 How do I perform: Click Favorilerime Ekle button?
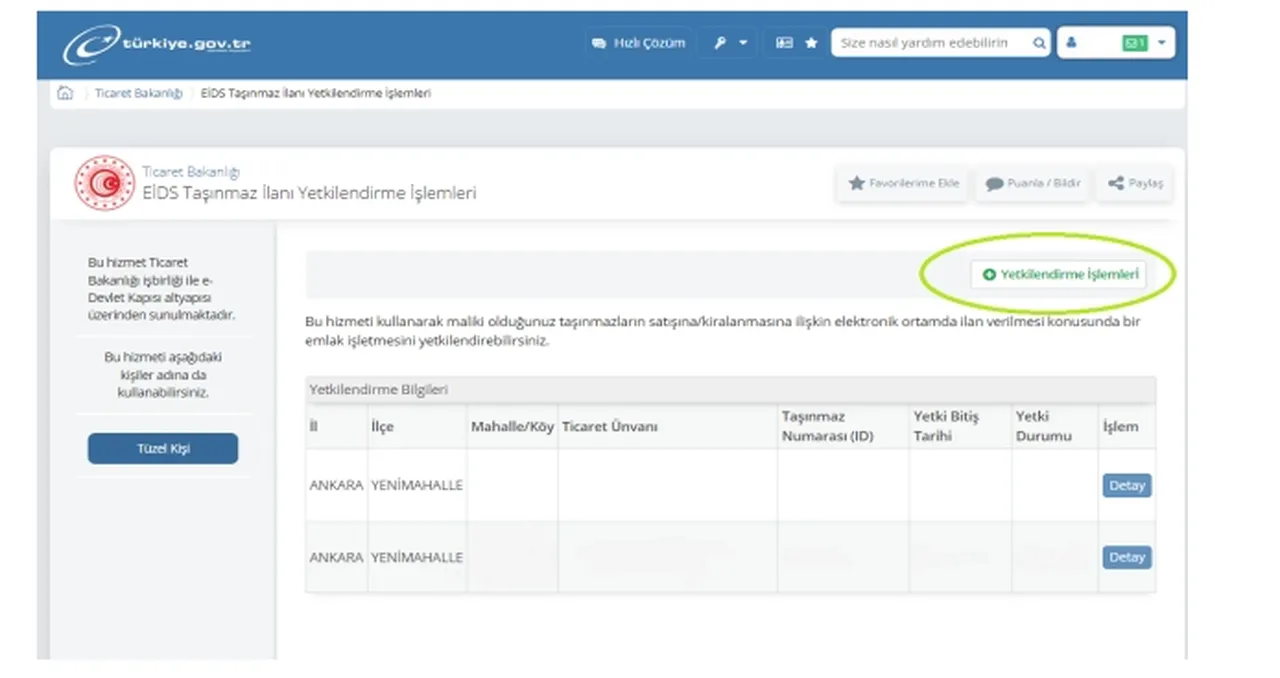click(903, 184)
